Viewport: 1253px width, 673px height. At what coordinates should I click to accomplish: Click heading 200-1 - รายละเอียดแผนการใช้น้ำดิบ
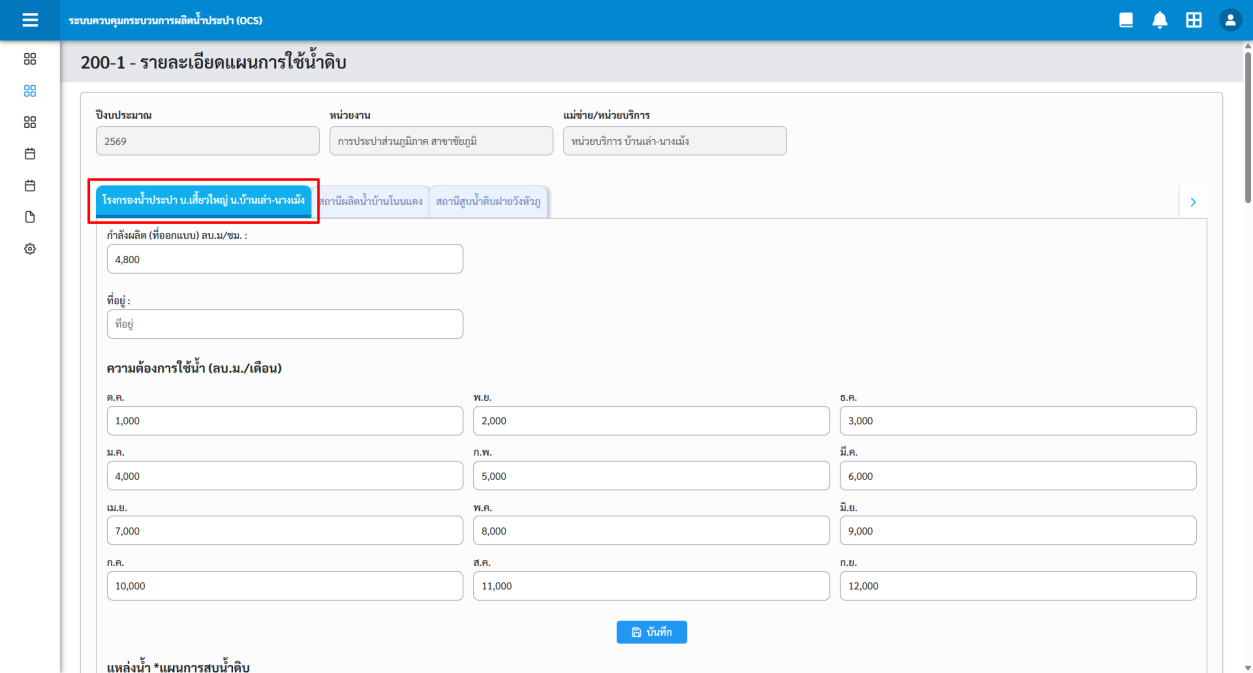(x=213, y=63)
